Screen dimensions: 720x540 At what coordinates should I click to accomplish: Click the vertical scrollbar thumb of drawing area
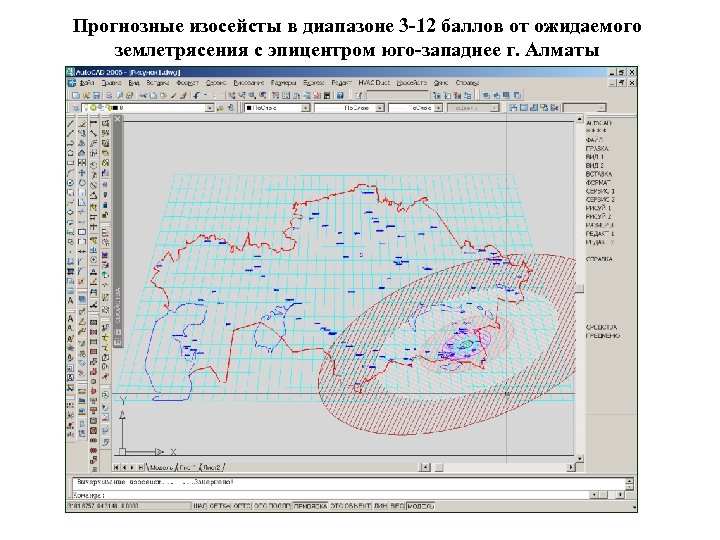(x=580, y=288)
